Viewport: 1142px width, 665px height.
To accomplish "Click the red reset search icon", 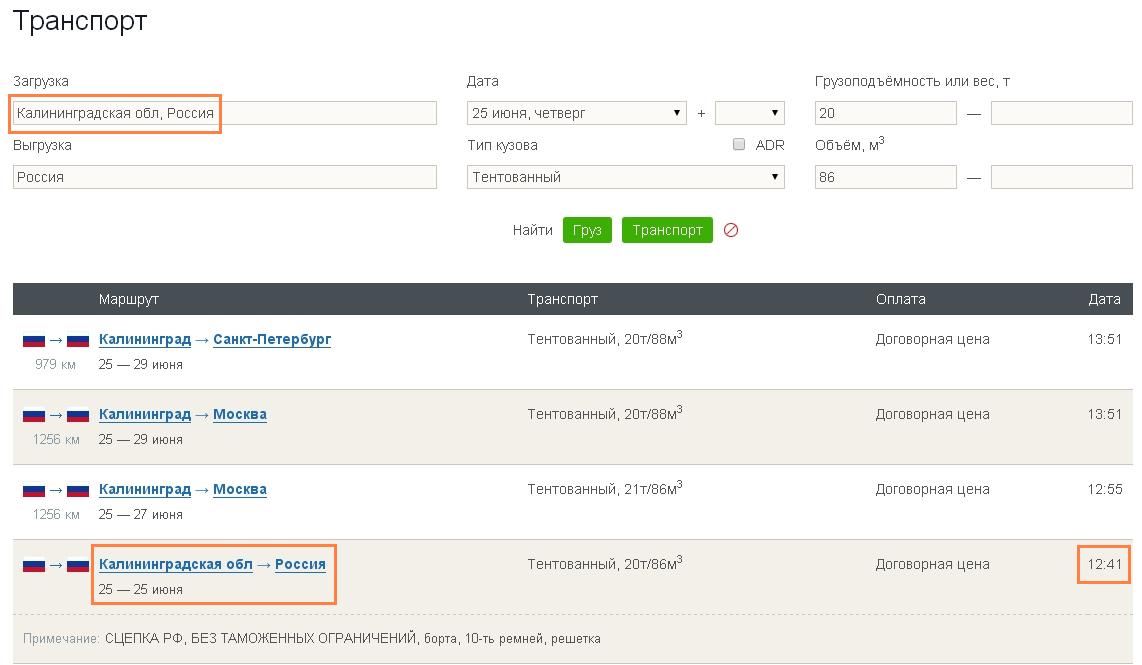I will pyautogui.click(x=731, y=230).
